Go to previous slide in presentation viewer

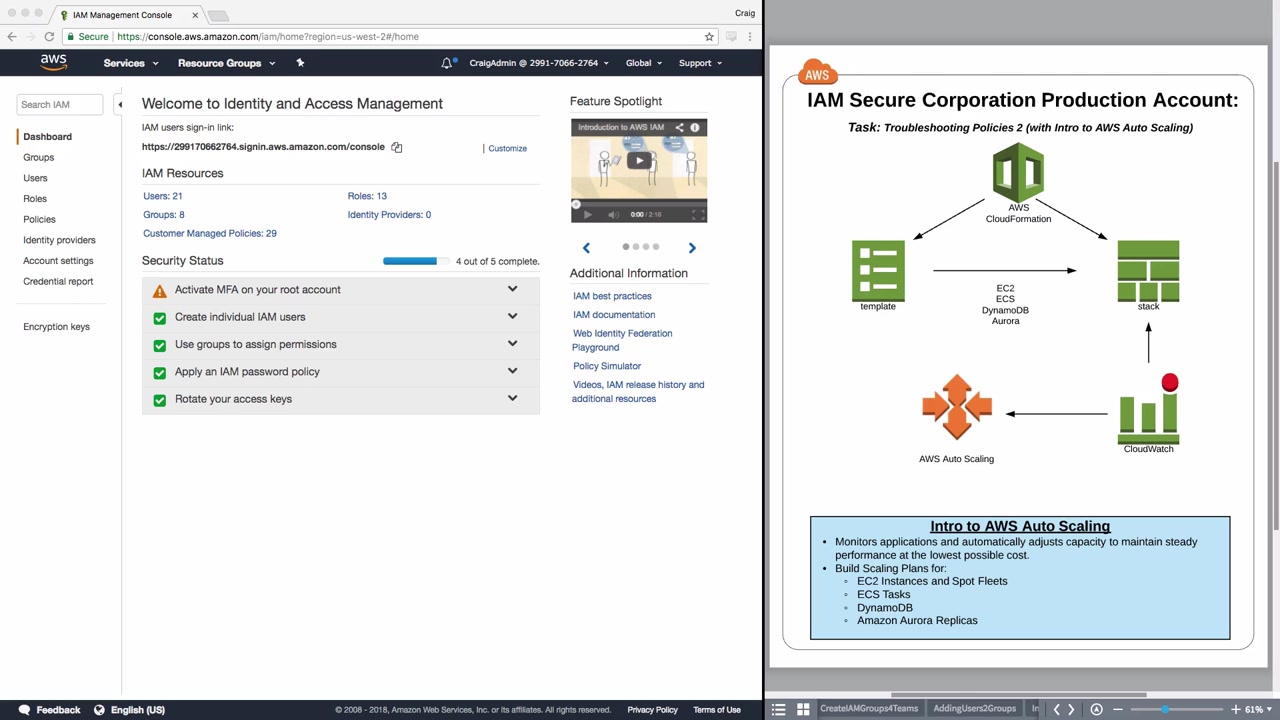1056,709
